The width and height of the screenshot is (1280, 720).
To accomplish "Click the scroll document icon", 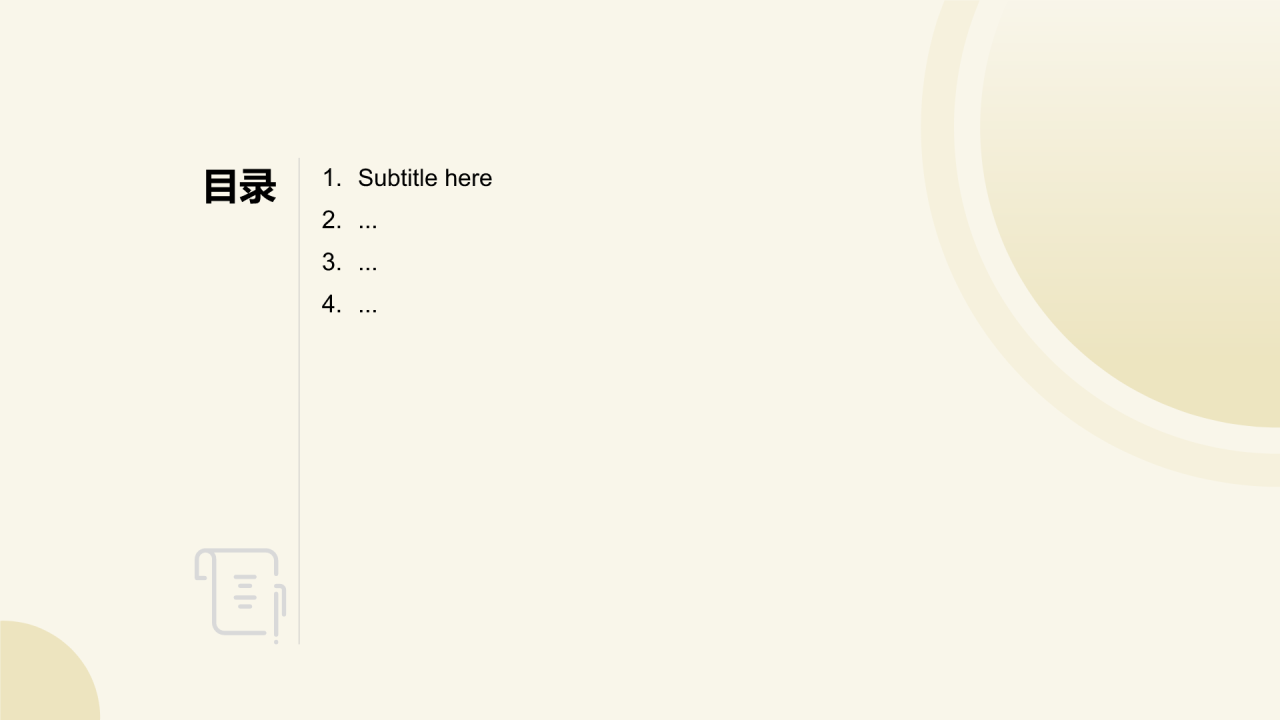I will [x=240, y=595].
